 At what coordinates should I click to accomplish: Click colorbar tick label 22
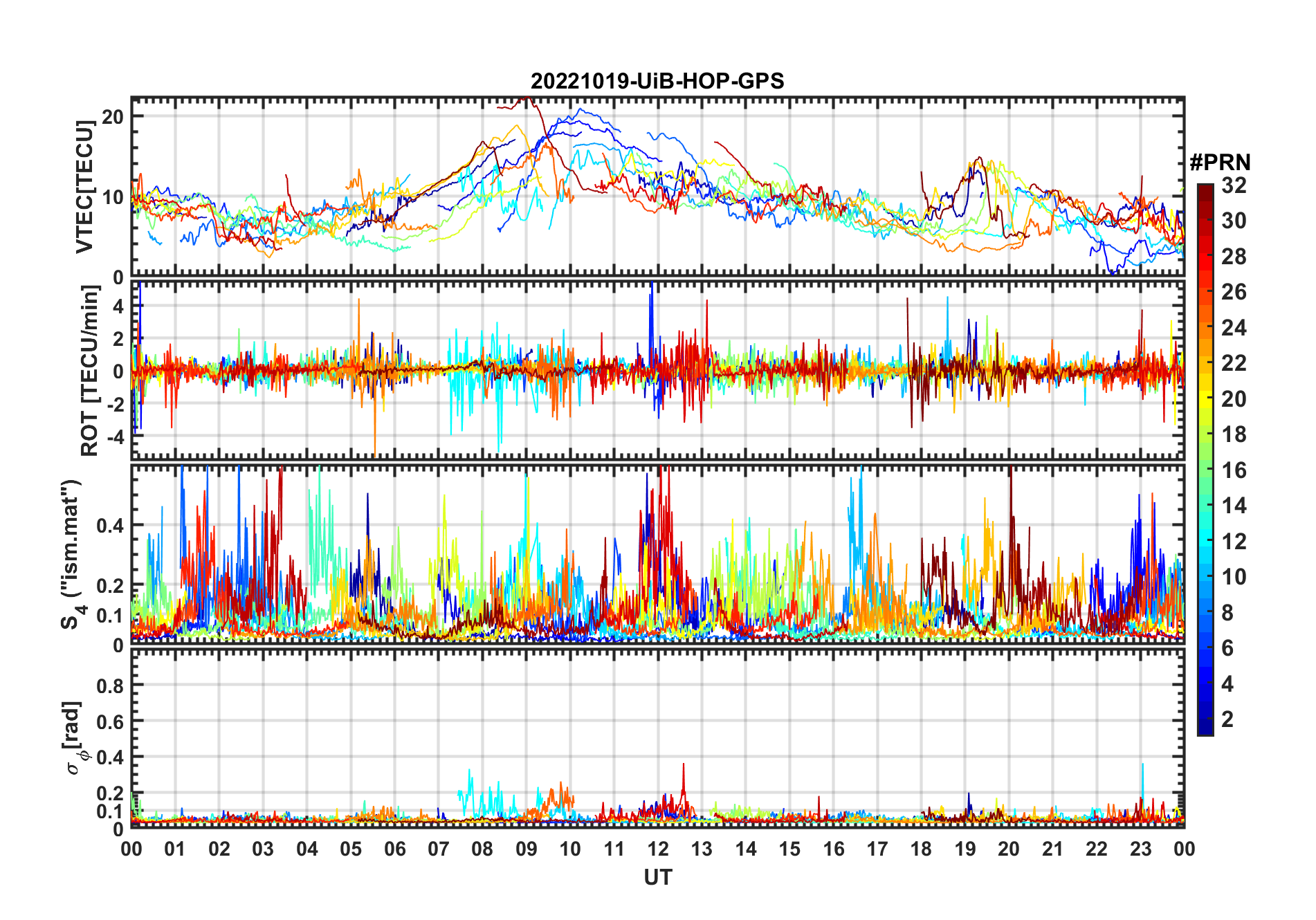pos(1234,363)
